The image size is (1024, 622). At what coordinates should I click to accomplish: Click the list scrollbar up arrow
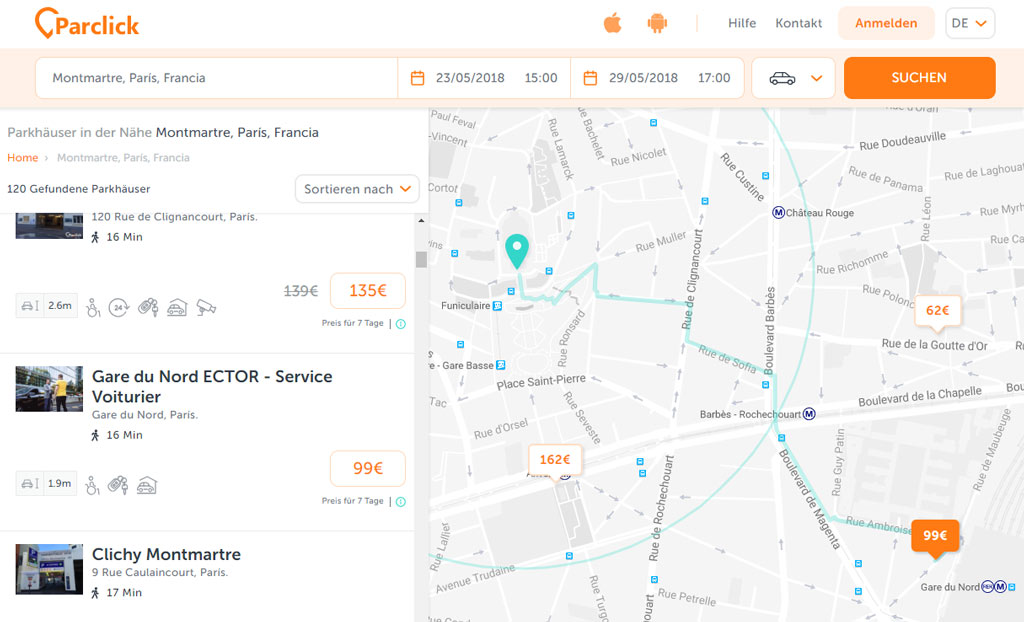click(x=421, y=221)
